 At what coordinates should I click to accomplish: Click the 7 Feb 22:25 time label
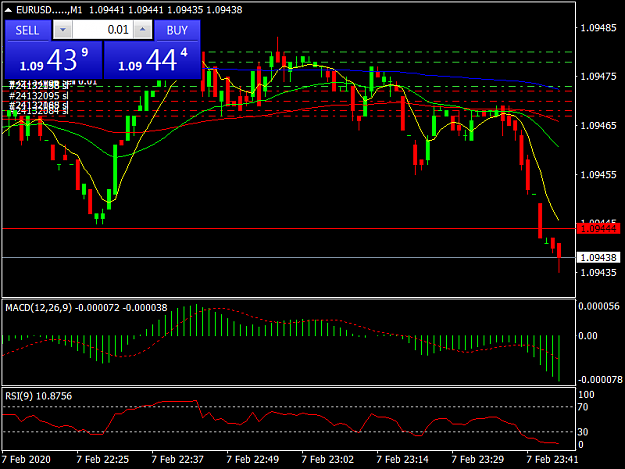tap(102, 459)
